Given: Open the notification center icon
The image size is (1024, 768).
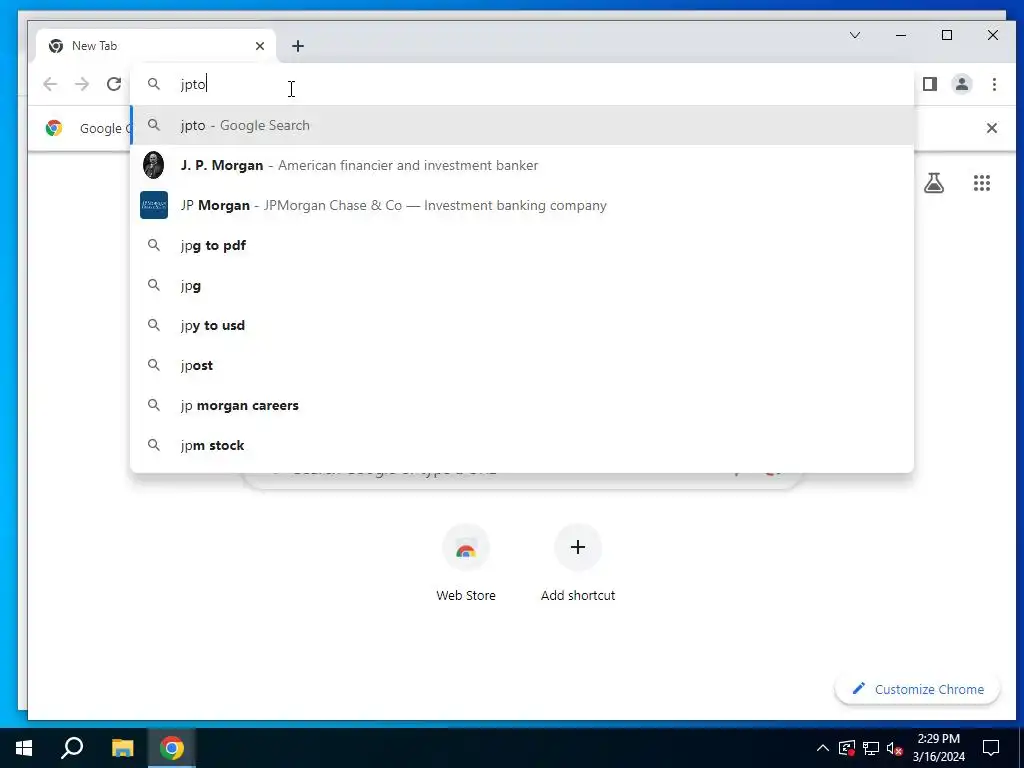Looking at the screenshot, I should point(991,748).
